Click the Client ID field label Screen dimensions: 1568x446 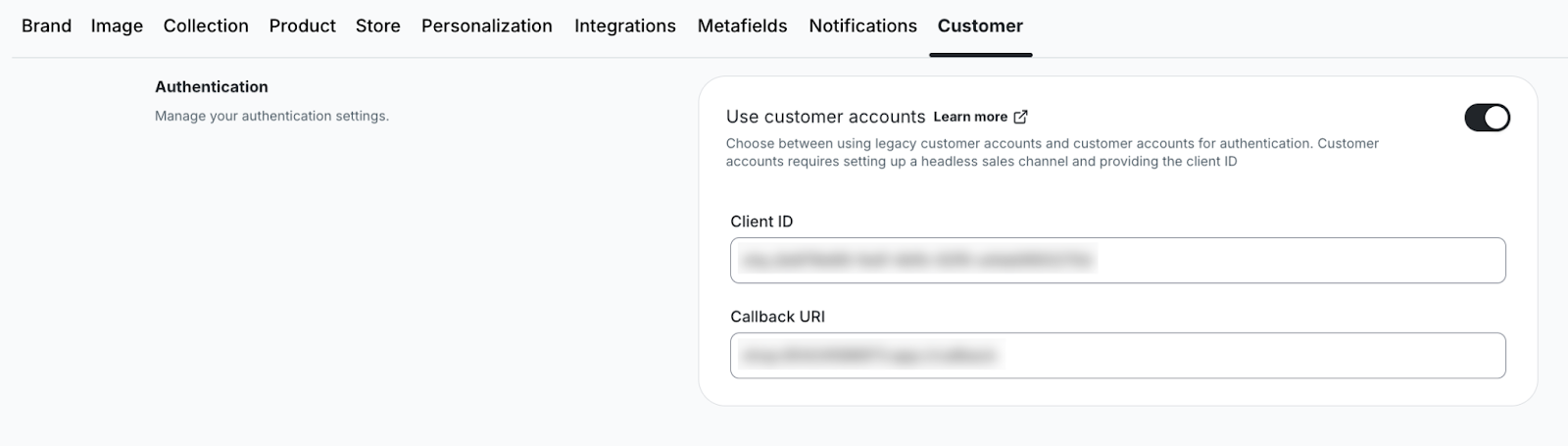pyautogui.click(x=761, y=222)
